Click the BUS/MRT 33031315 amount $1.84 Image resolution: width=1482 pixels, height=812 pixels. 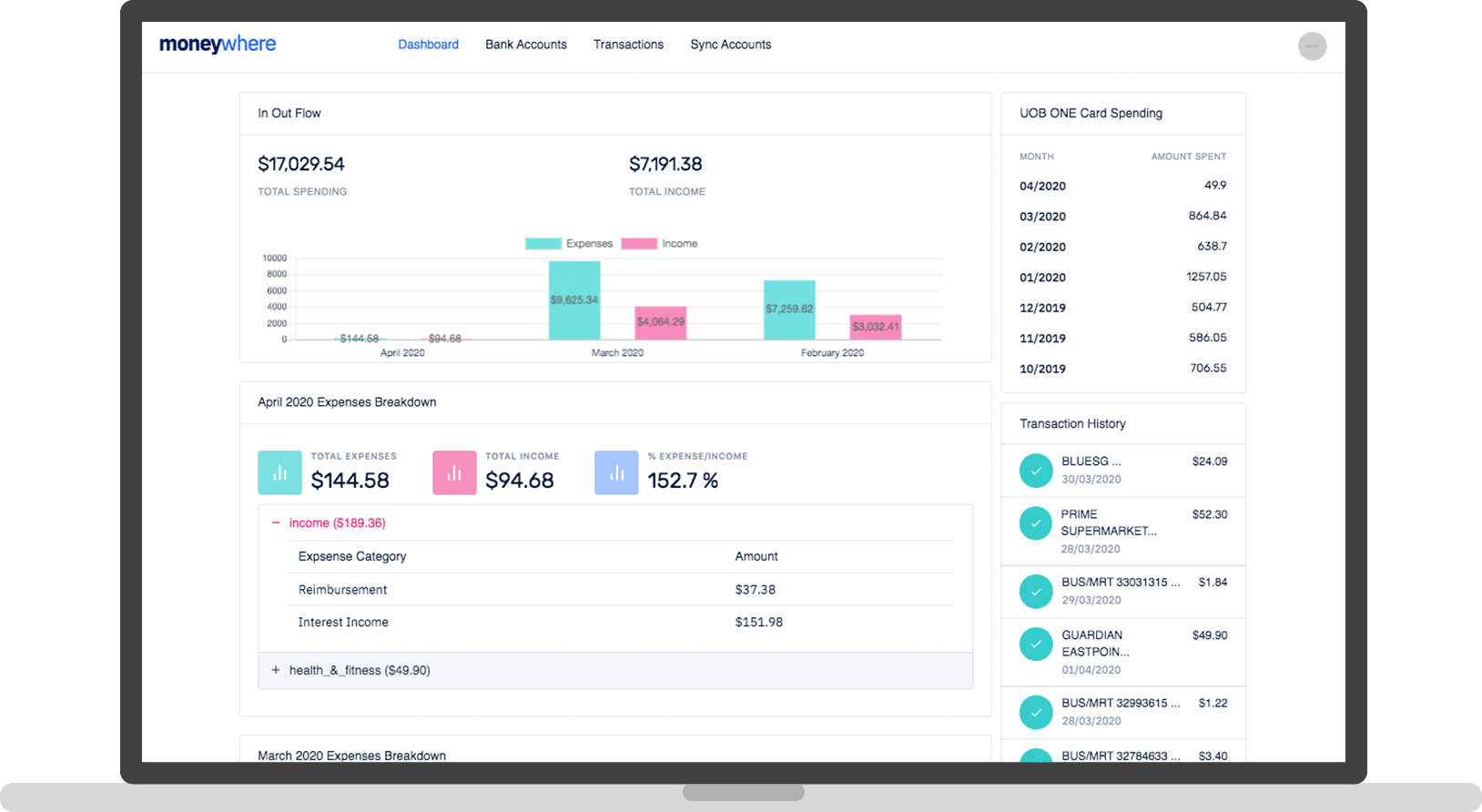point(1213,583)
